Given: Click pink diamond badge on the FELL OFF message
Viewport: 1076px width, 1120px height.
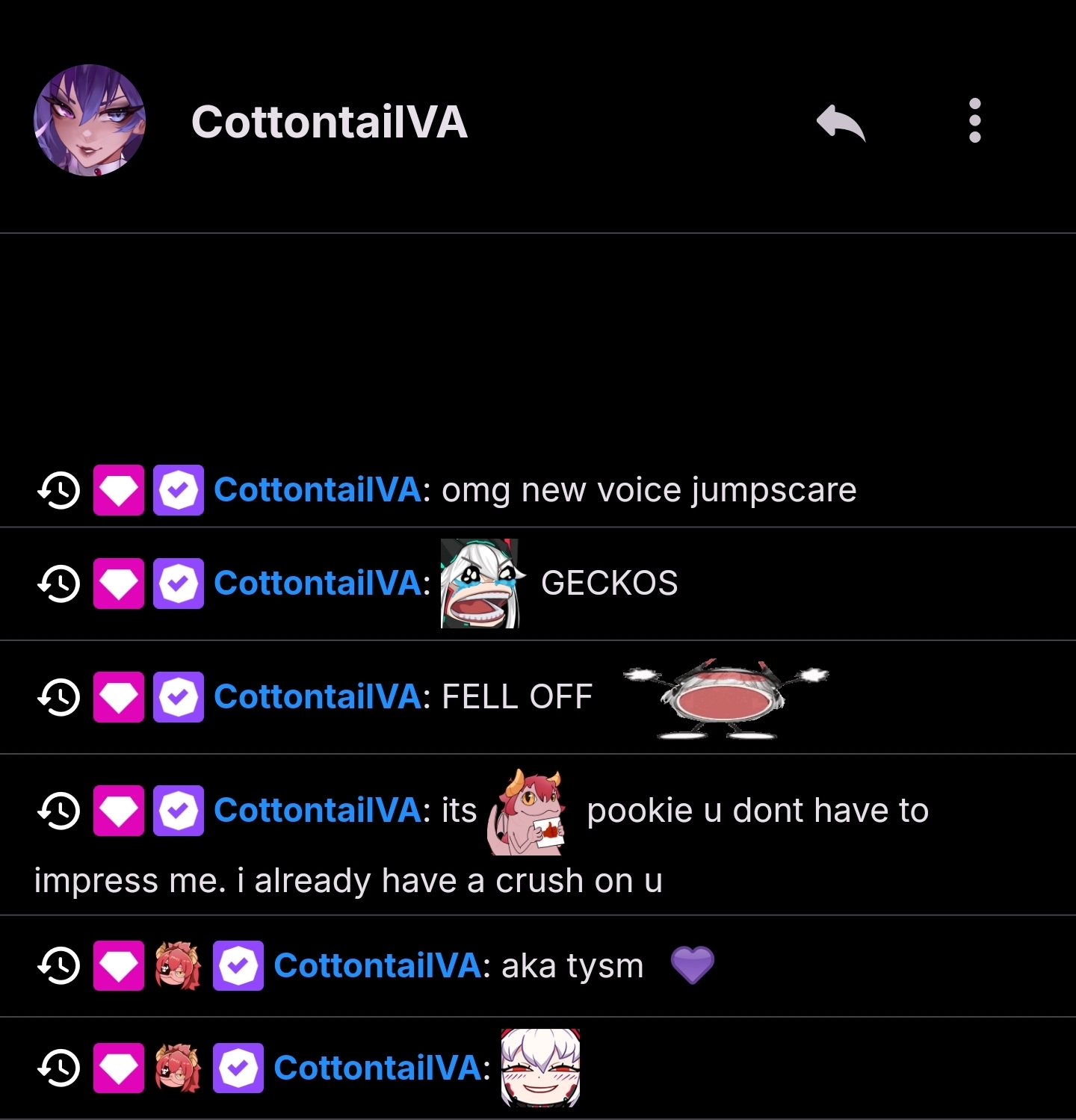Looking at the screenshot, I should coord(119,697).
